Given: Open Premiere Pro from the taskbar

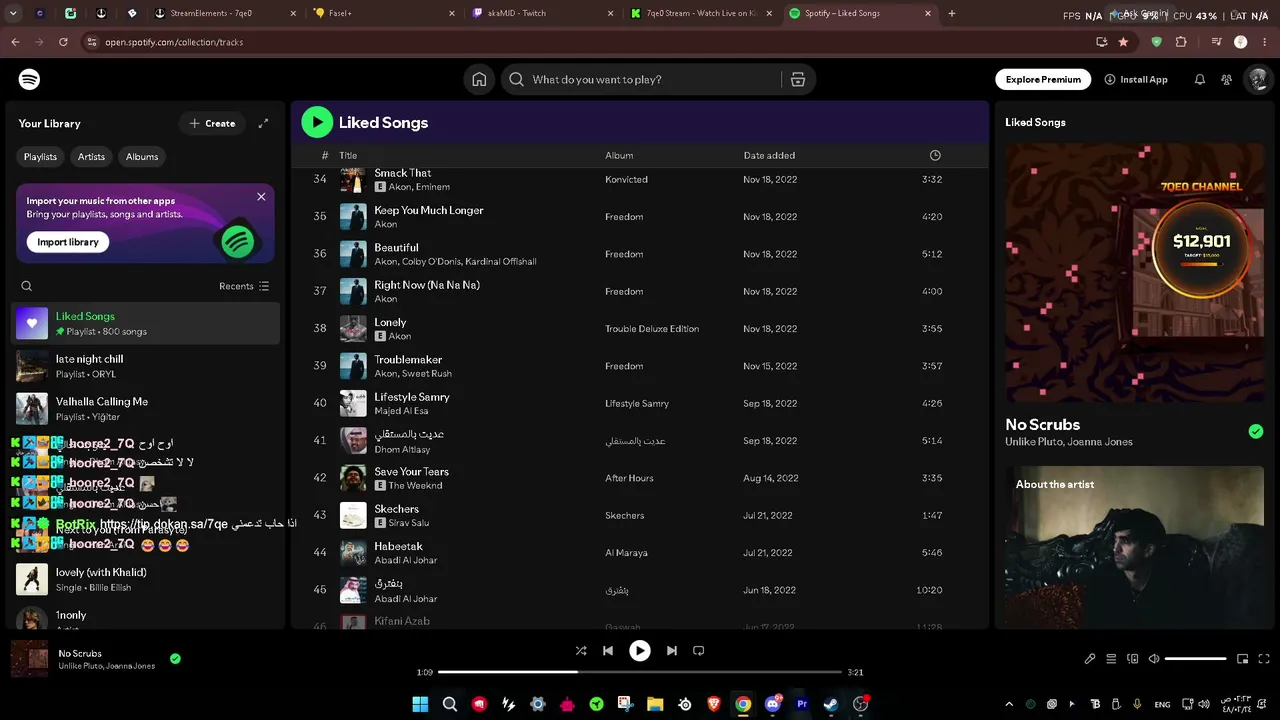Looking at the screenshot, I should point(801,704).
